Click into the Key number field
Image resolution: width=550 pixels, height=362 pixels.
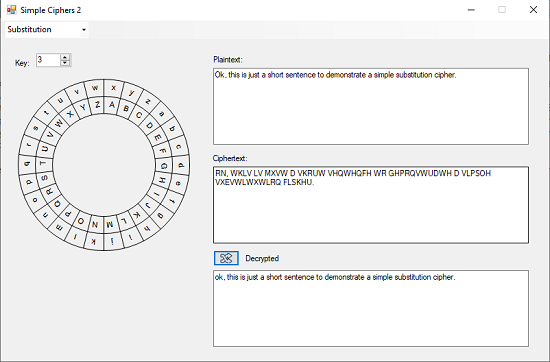pos(49,60)
